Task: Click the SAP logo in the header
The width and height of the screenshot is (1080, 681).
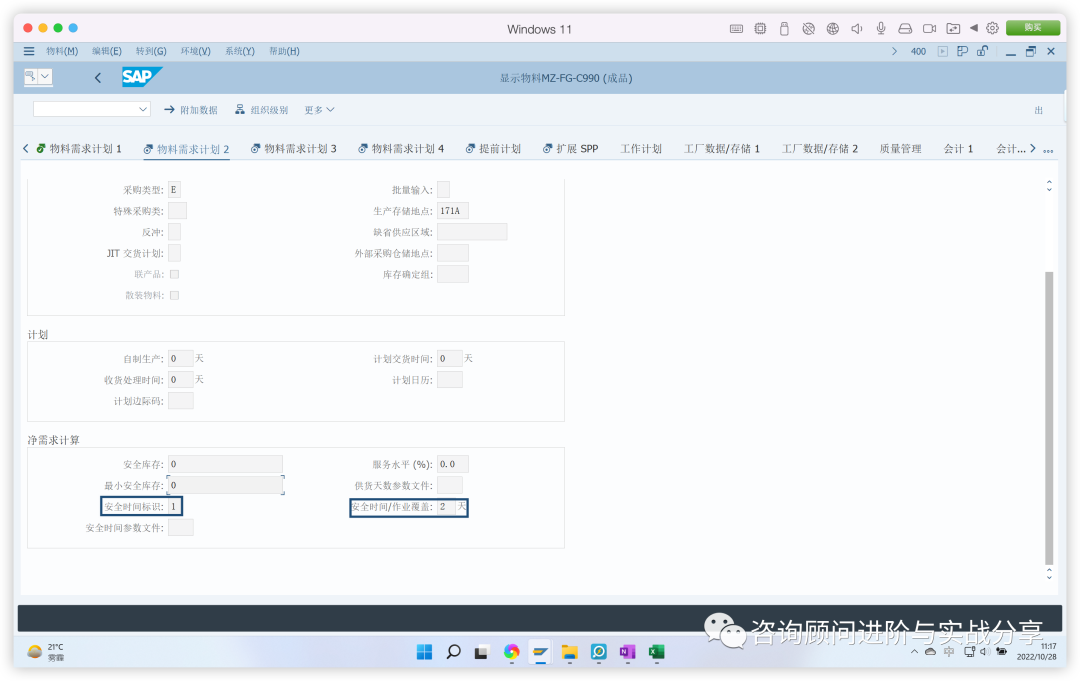Action: coord(141,76)
